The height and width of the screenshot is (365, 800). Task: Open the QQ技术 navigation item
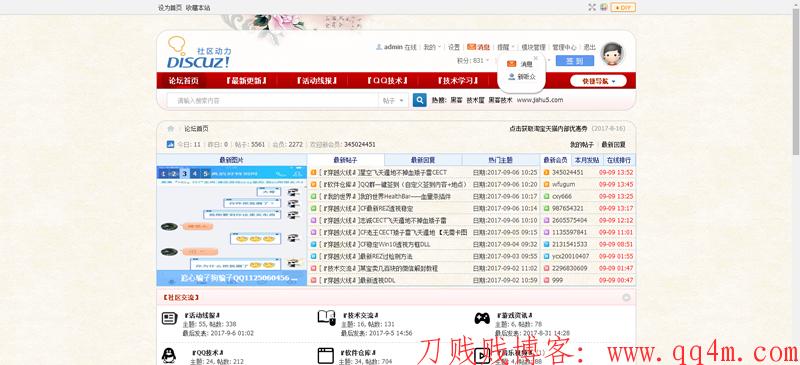click(x=388, y=81)
